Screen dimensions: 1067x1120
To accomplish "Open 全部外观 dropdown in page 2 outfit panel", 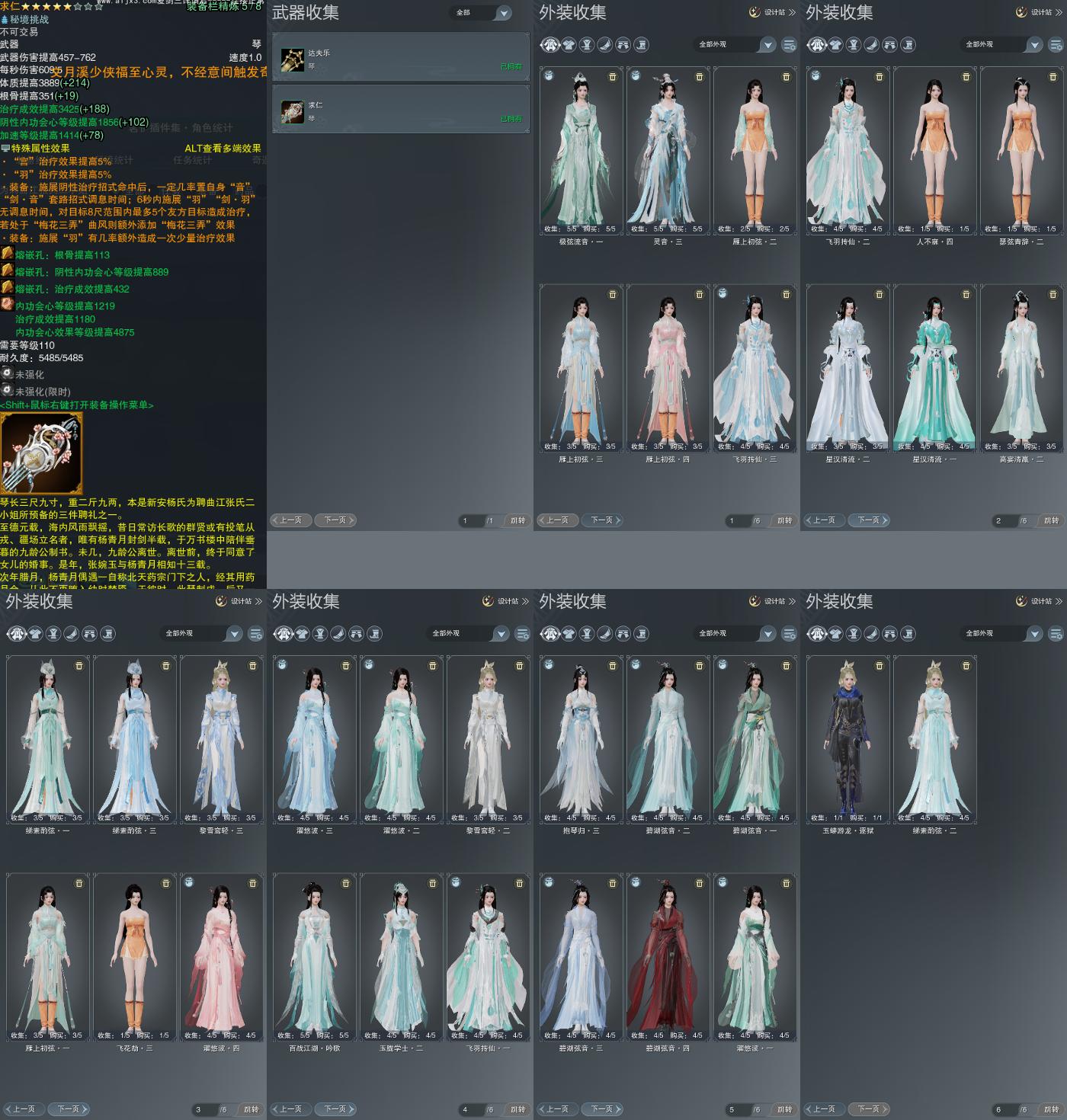I will (x=1002, y=45).
